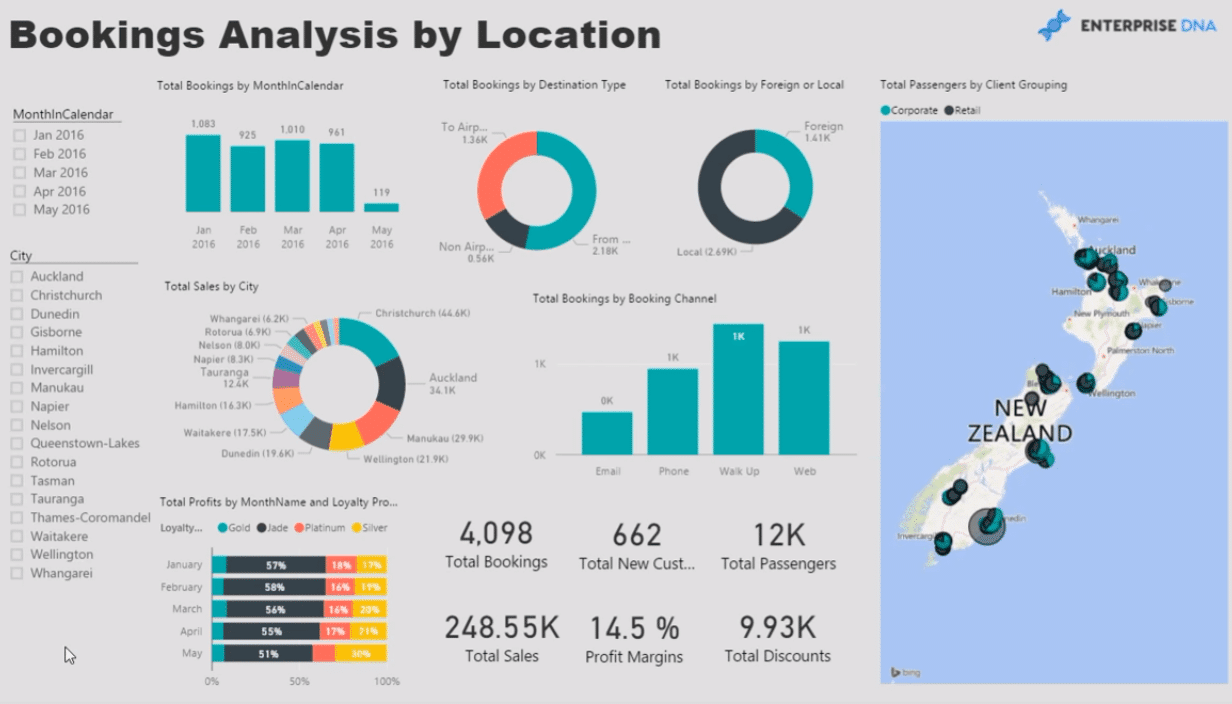Click the 12K Total Passengers card

coord(779,545)
